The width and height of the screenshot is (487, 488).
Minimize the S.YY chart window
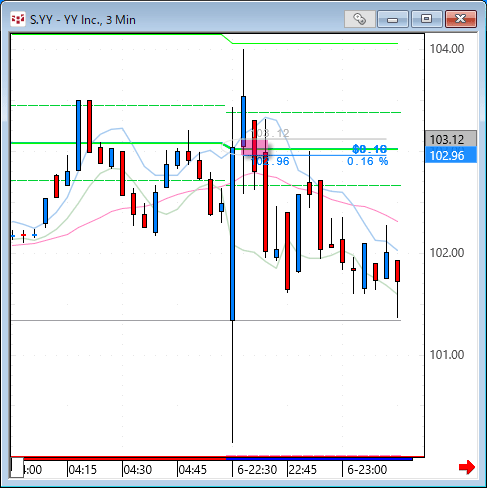[393, 19]
